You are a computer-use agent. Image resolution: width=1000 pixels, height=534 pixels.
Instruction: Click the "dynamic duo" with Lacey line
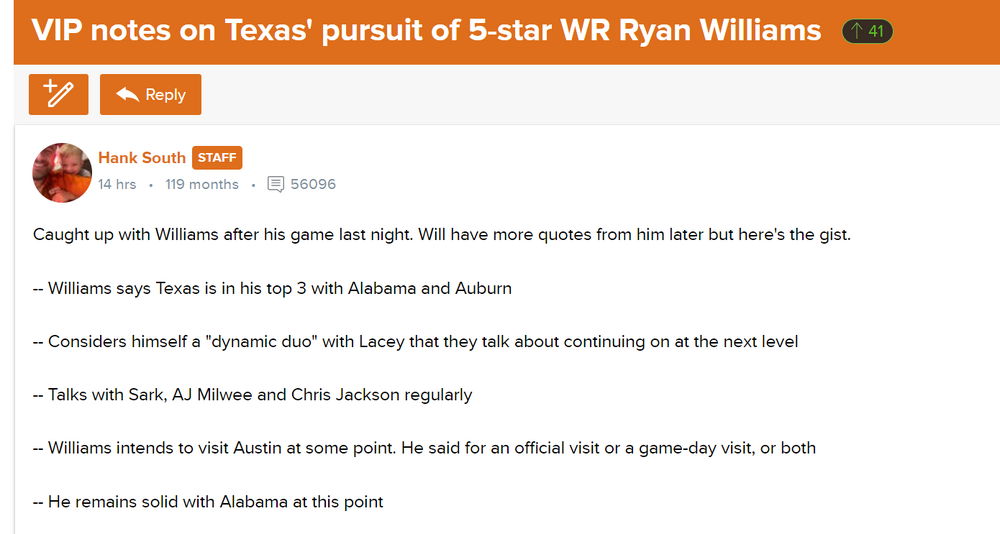point(415,341)
